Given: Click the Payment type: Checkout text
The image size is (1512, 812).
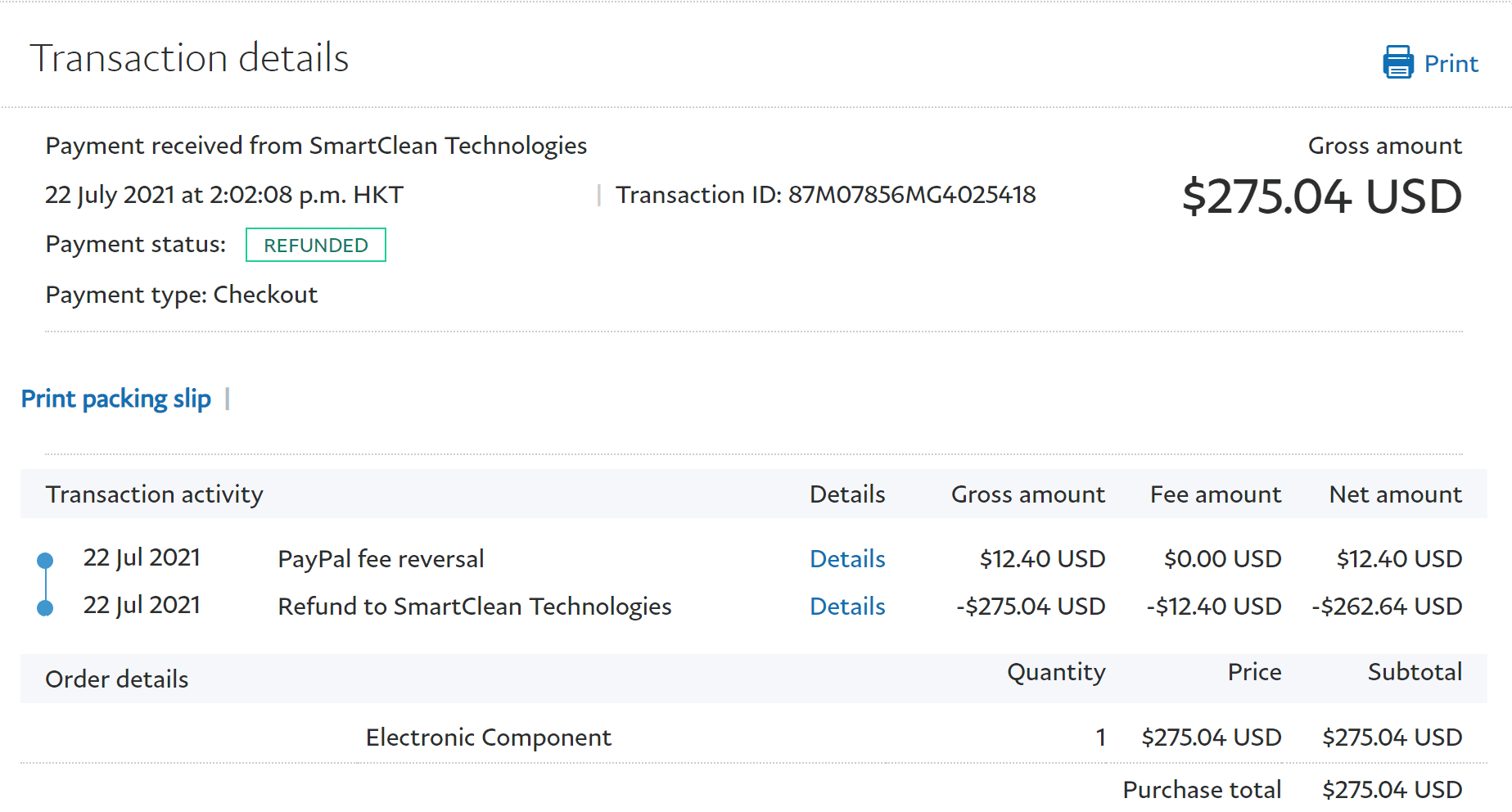Looking at the screenshot, I should pyautogui.click(x=181, y=295).
